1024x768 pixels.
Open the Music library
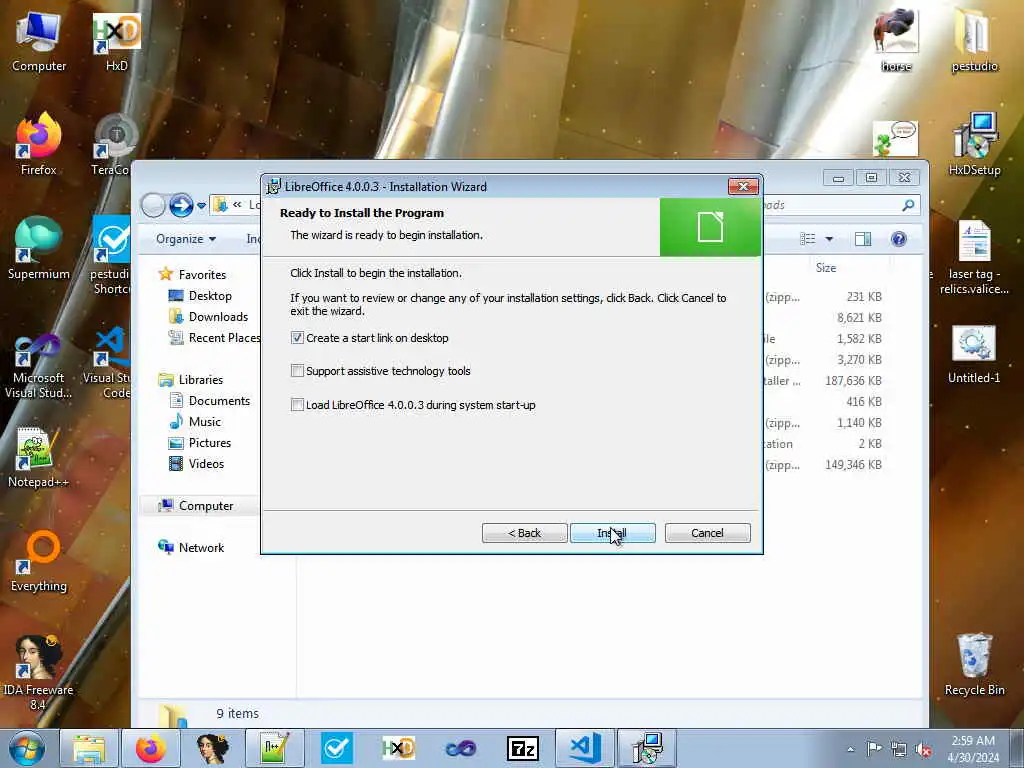[204, 421]
